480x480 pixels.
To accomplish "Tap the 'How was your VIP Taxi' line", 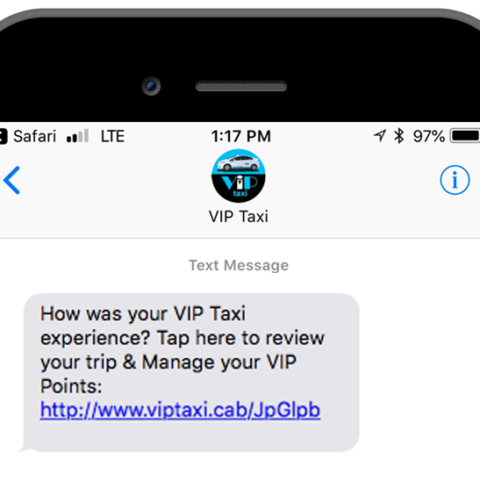I will click(143, 314).
